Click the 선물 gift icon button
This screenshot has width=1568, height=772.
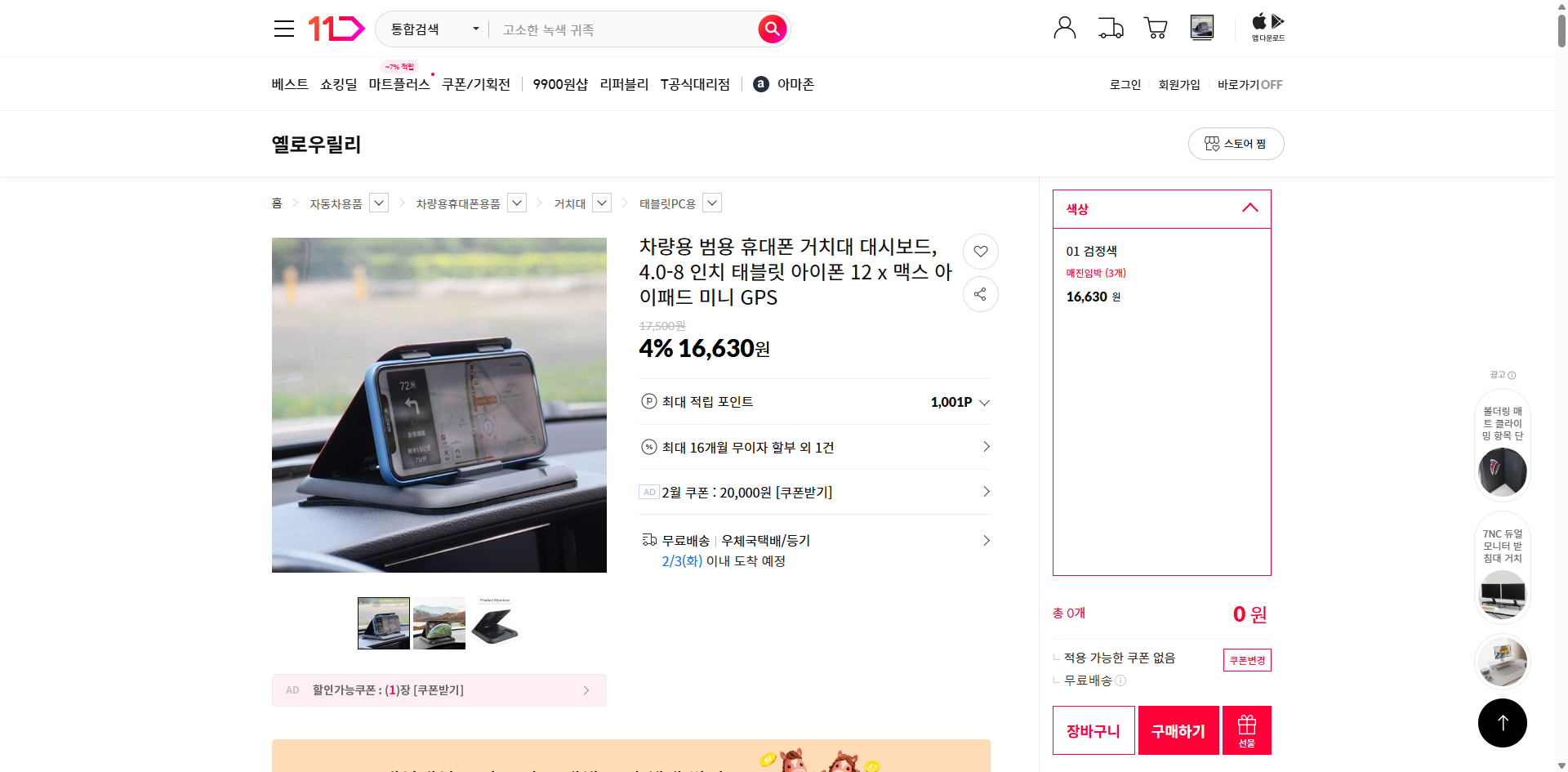coord(1245,730)
